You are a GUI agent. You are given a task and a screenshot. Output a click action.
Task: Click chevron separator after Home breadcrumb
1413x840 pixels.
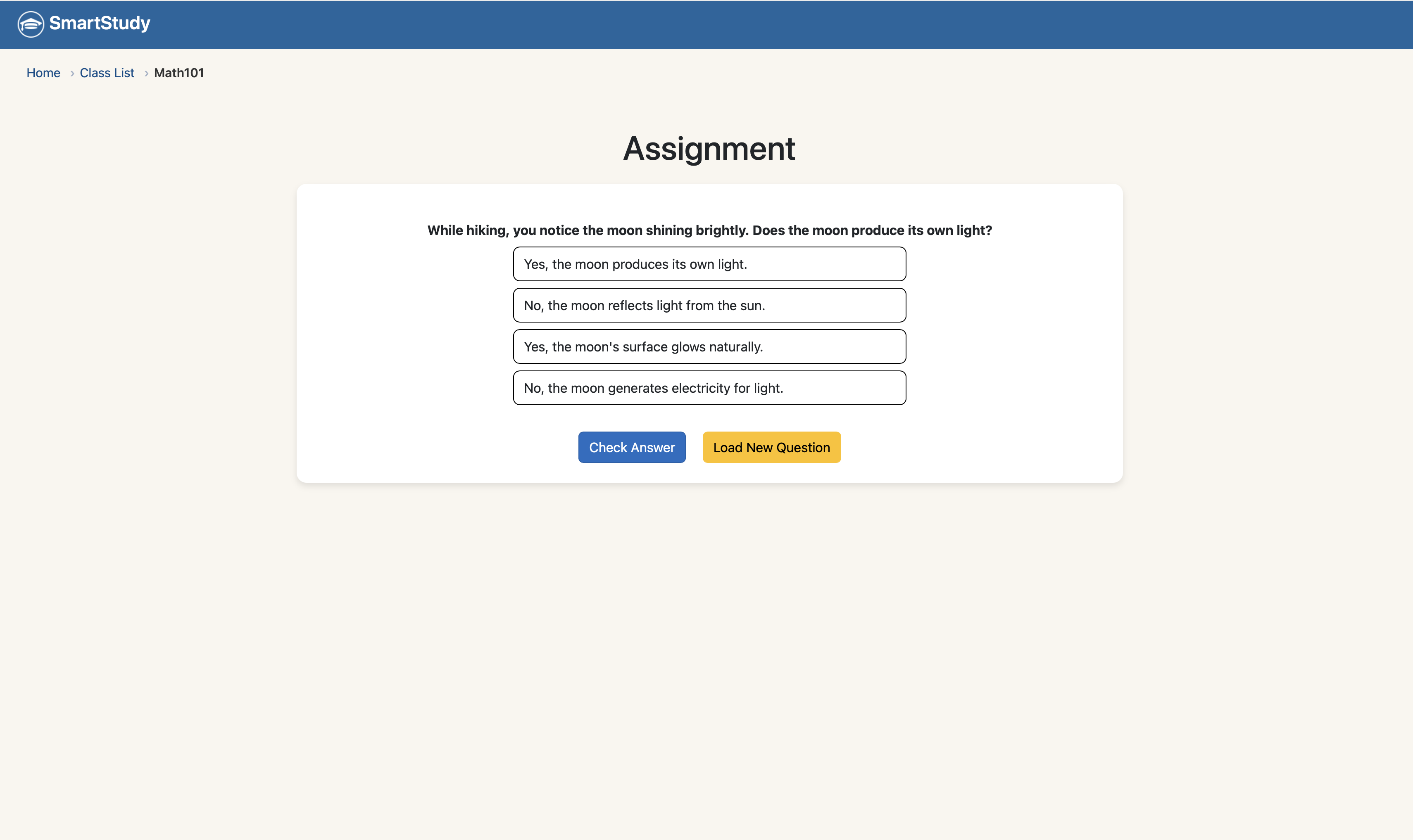tap(72, 74)
